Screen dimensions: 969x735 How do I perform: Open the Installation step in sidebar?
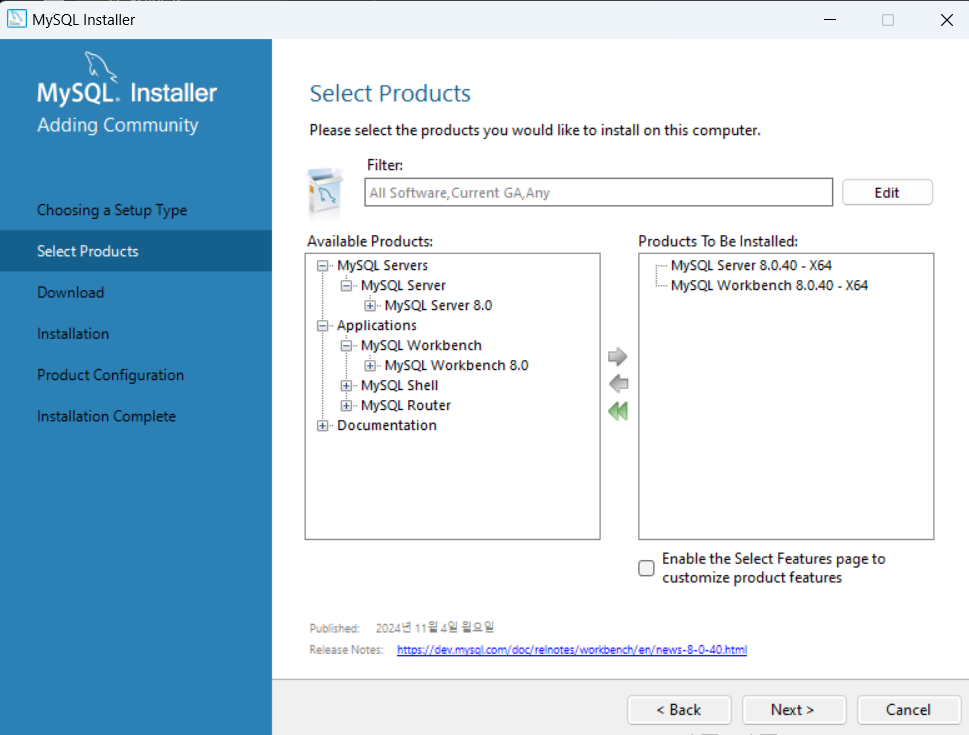click(73, 334)
